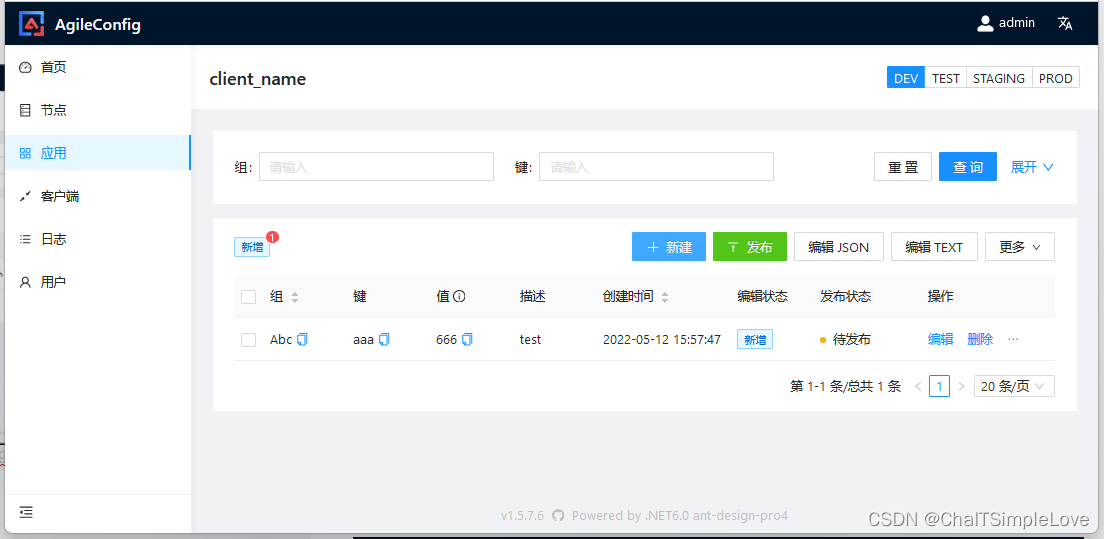This screenshot has width=1104, height=539.
Task: Click the 编辑 JSON button
Action: coord(839,247)
